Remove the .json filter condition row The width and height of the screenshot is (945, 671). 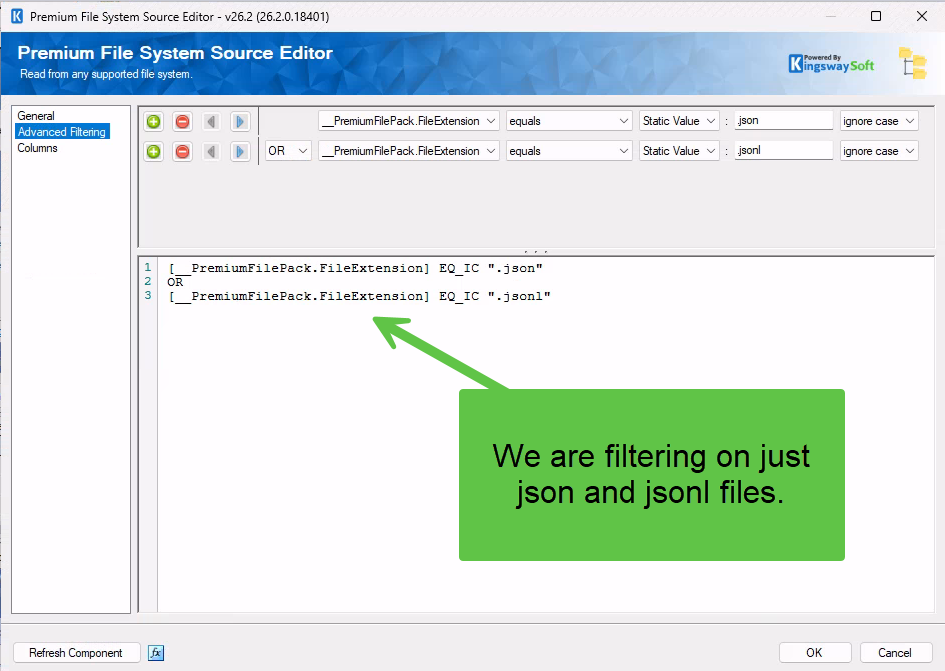183,122
